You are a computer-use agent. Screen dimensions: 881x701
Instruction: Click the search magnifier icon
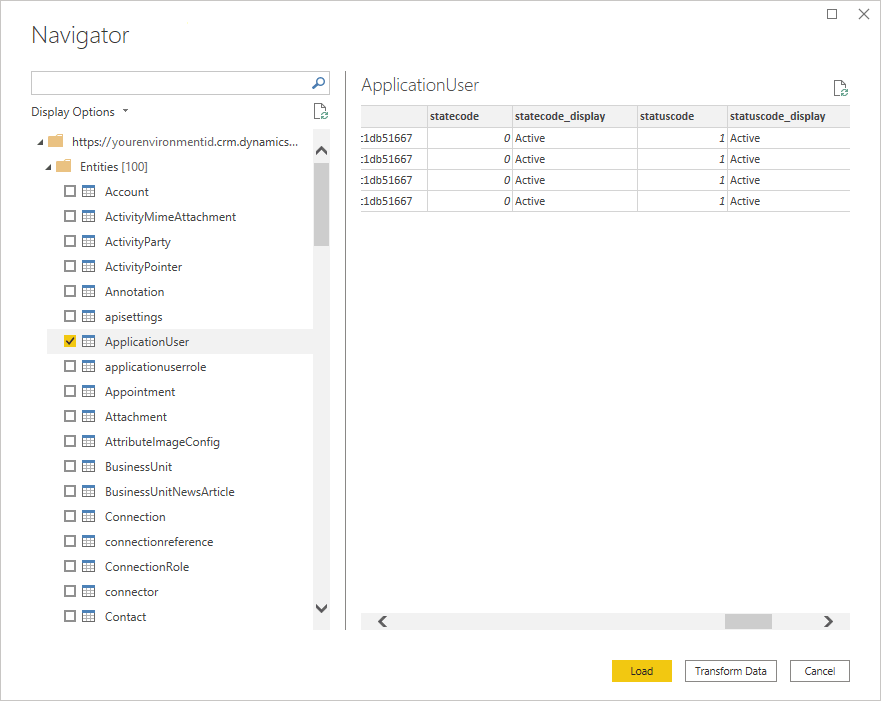[x=319, y=83]
